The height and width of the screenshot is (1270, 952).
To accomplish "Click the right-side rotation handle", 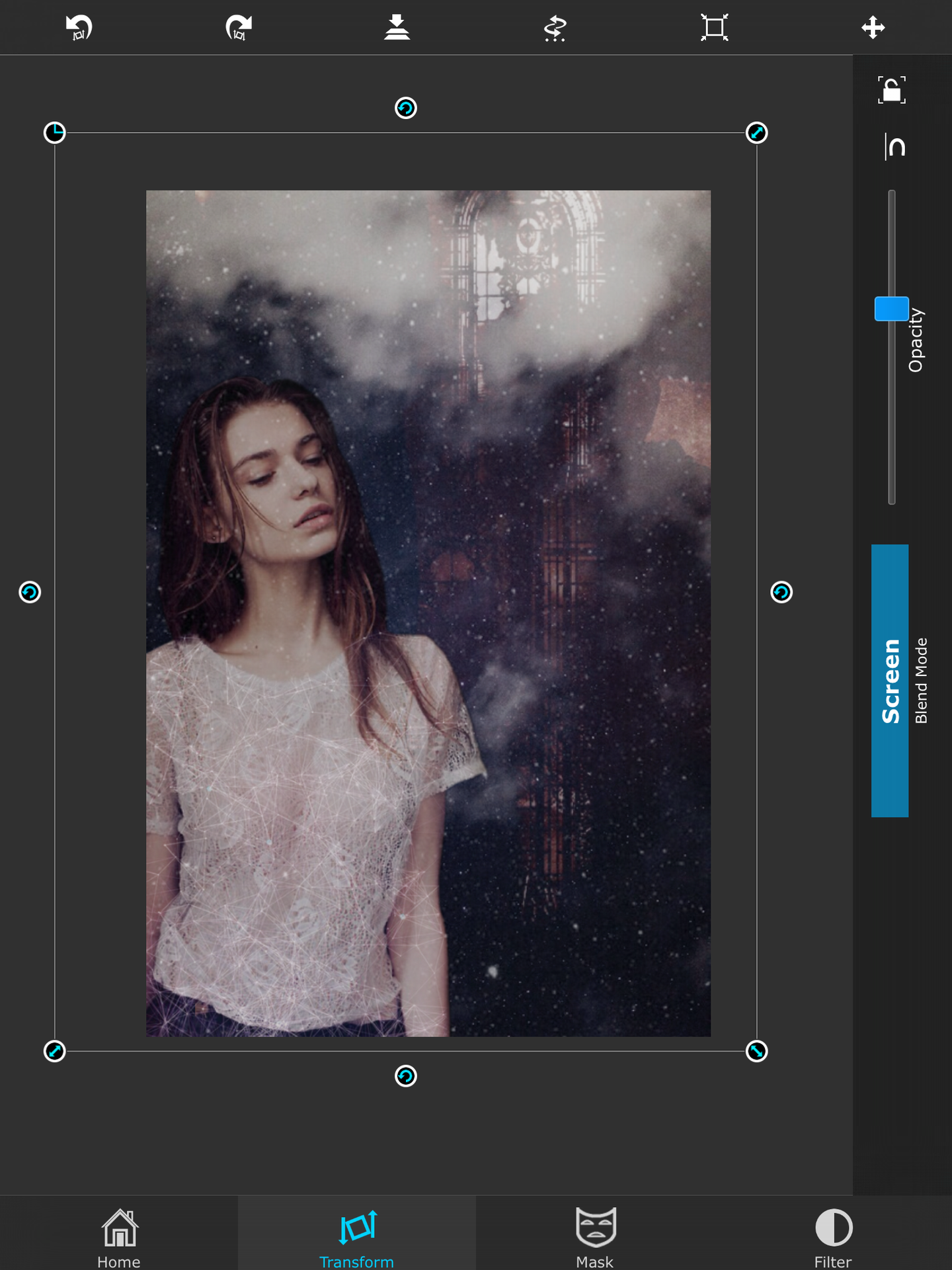I will (781, 592).
